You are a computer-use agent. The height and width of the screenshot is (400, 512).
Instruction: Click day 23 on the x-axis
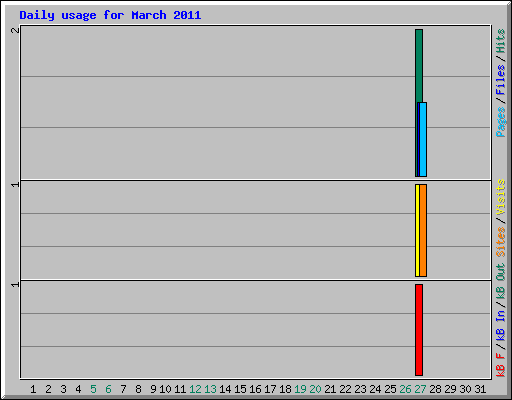[360, 389]
